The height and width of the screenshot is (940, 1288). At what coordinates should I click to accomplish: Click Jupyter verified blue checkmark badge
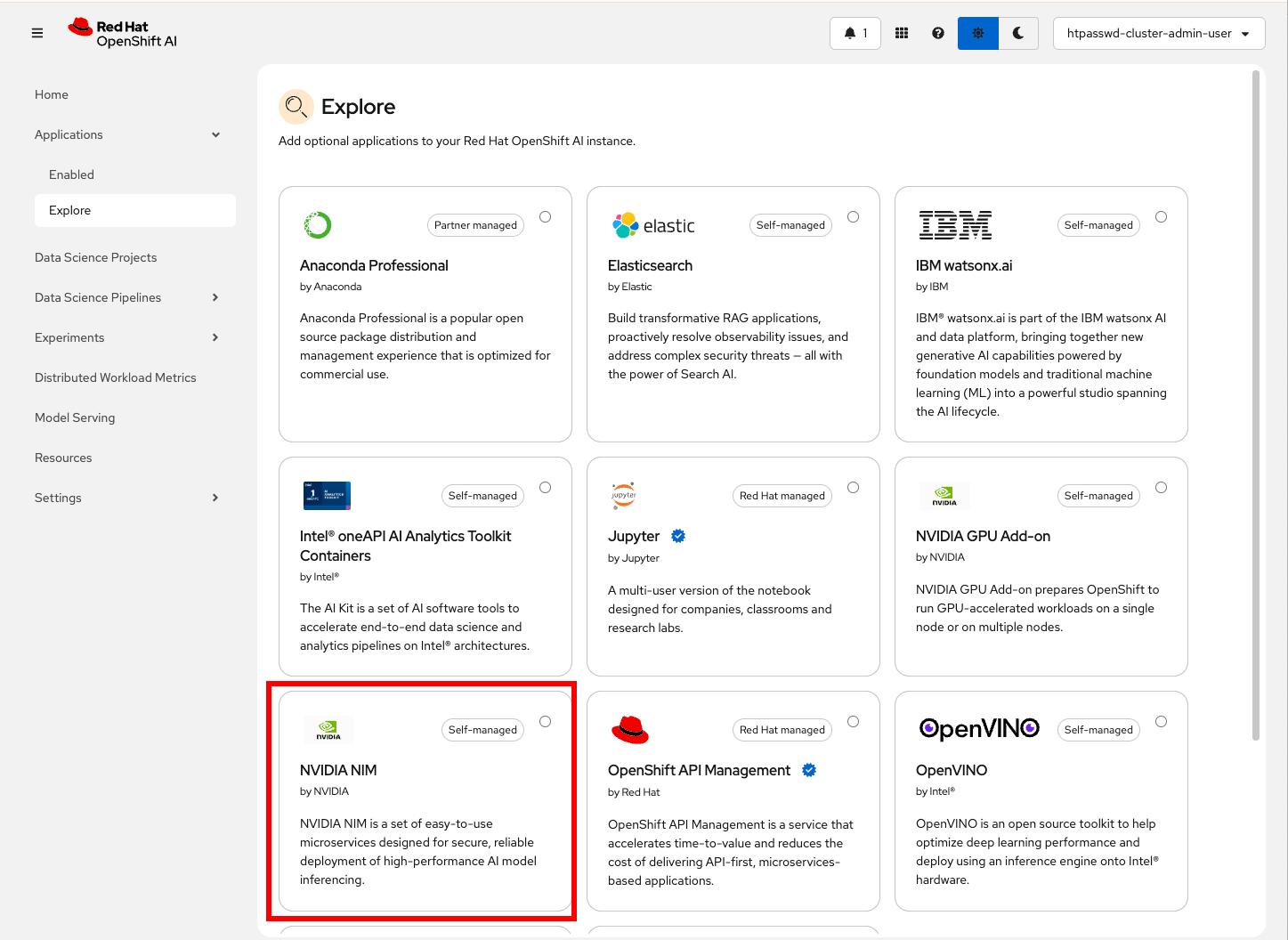(x=678, y=536)
